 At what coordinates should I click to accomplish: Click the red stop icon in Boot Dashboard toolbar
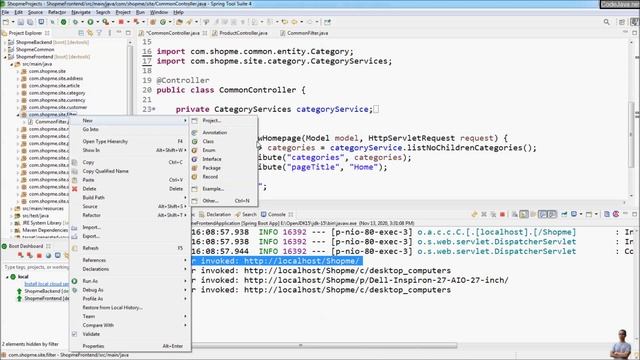tap(39, 256)
